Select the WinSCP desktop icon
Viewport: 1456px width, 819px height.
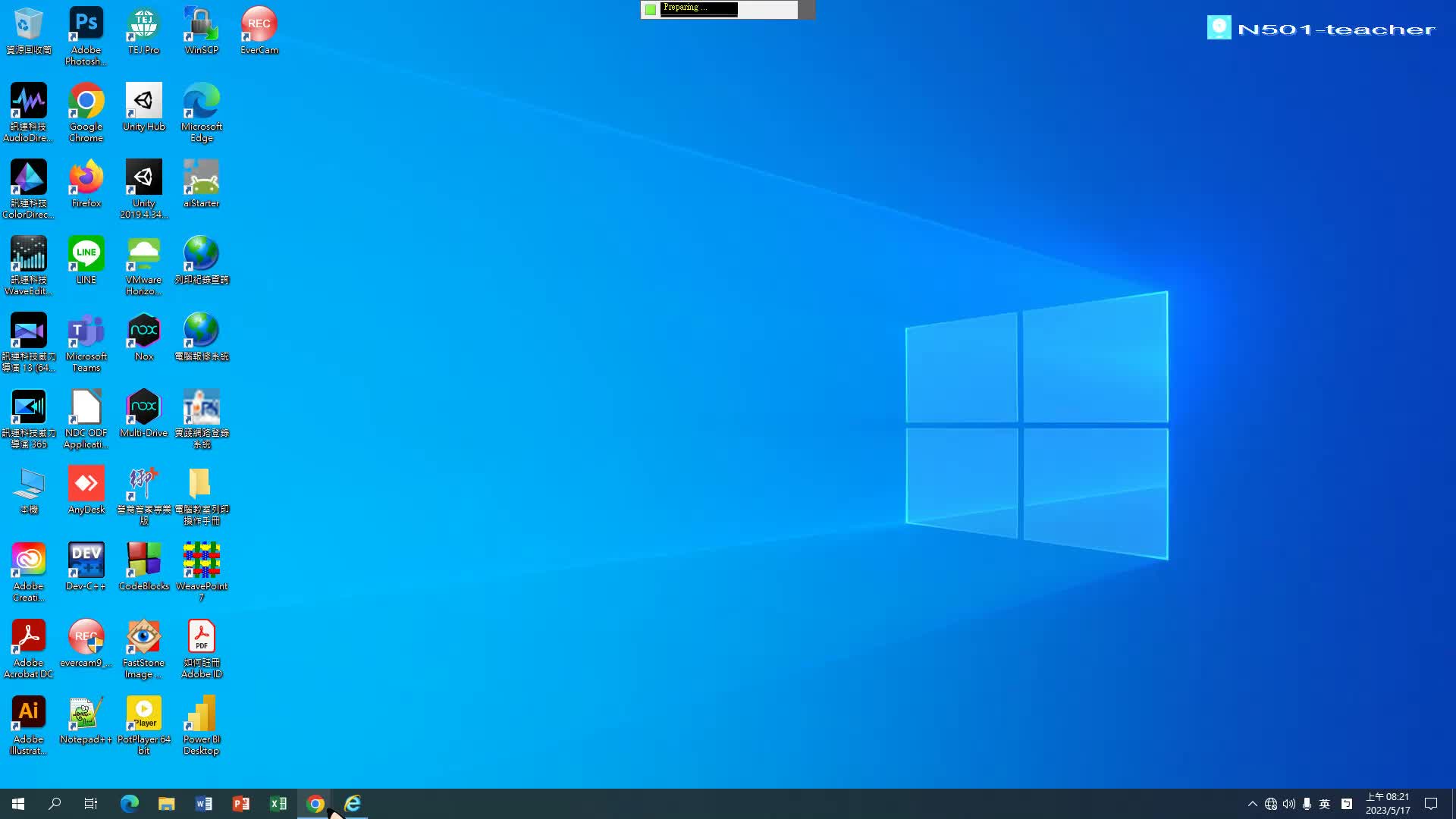click(201, 31)
